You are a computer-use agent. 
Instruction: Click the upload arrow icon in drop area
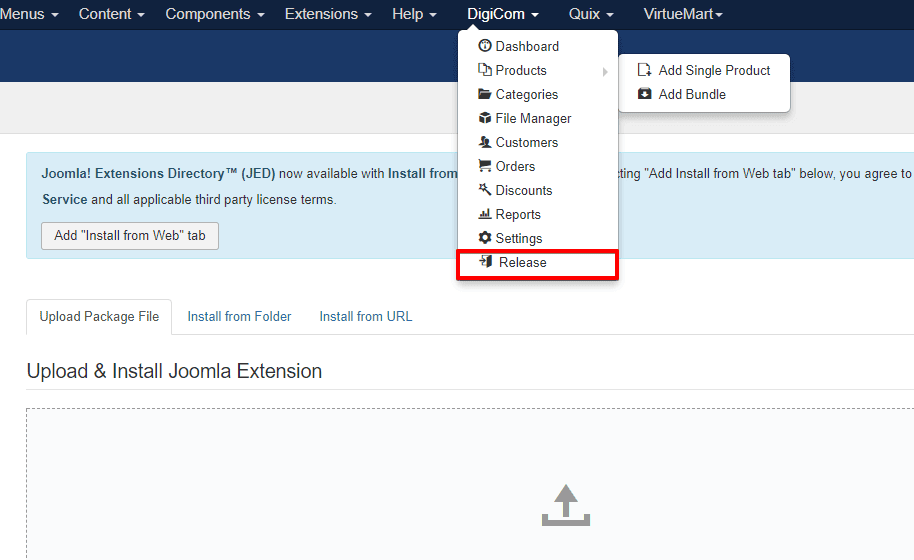[x=566, y=505]
